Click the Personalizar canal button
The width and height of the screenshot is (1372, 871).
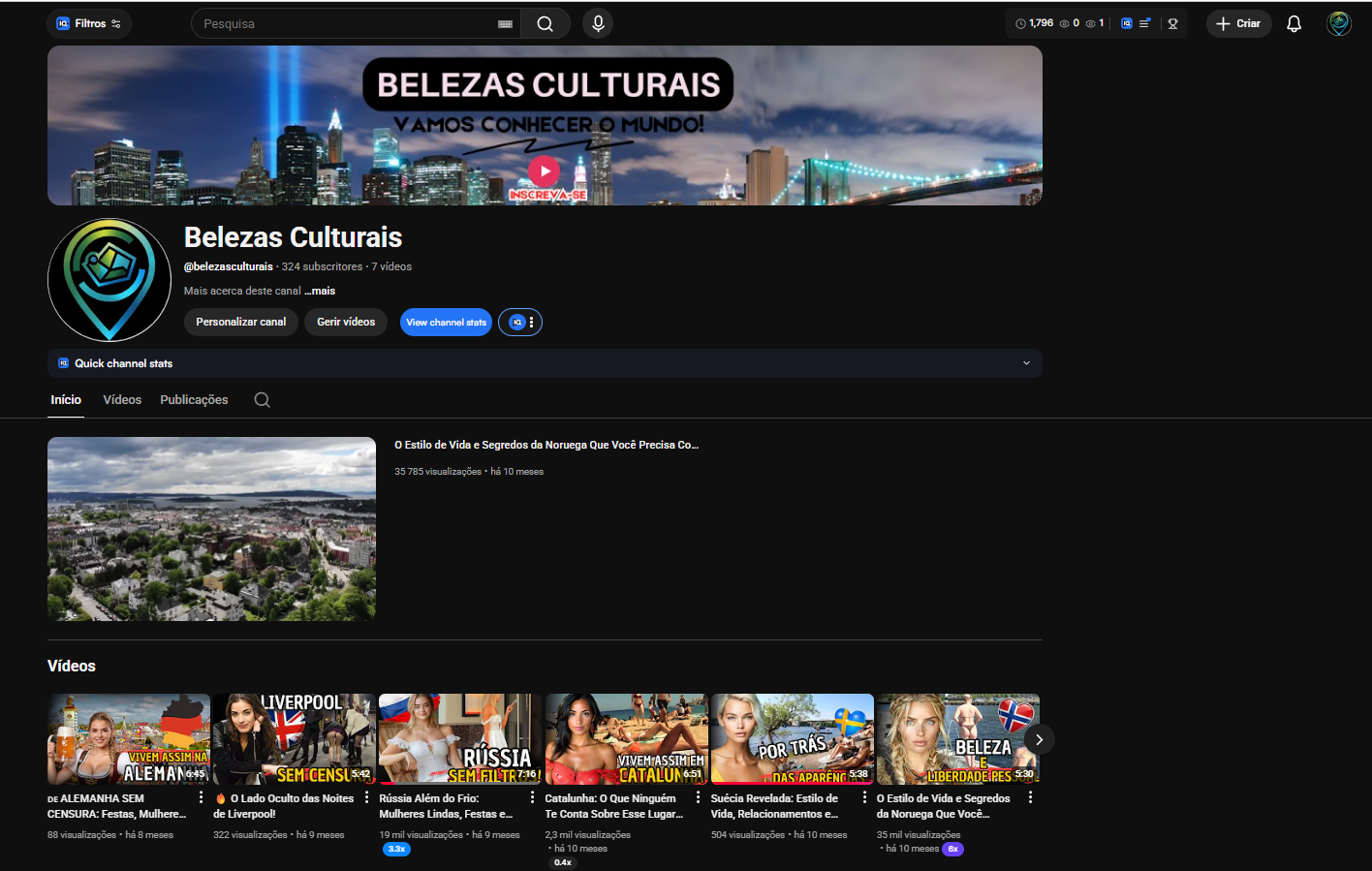pos(241,322)
